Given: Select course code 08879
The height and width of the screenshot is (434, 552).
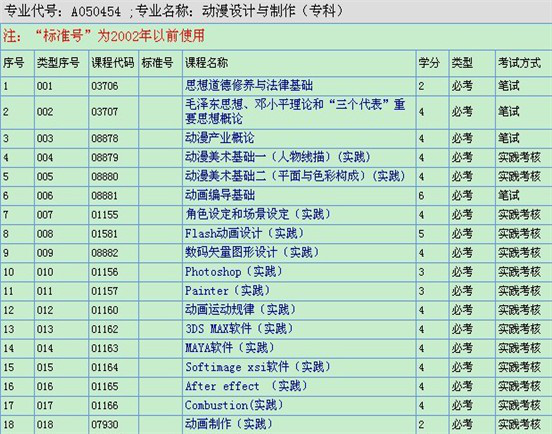Looking at the screenshot, I should (x=105, y=157).
